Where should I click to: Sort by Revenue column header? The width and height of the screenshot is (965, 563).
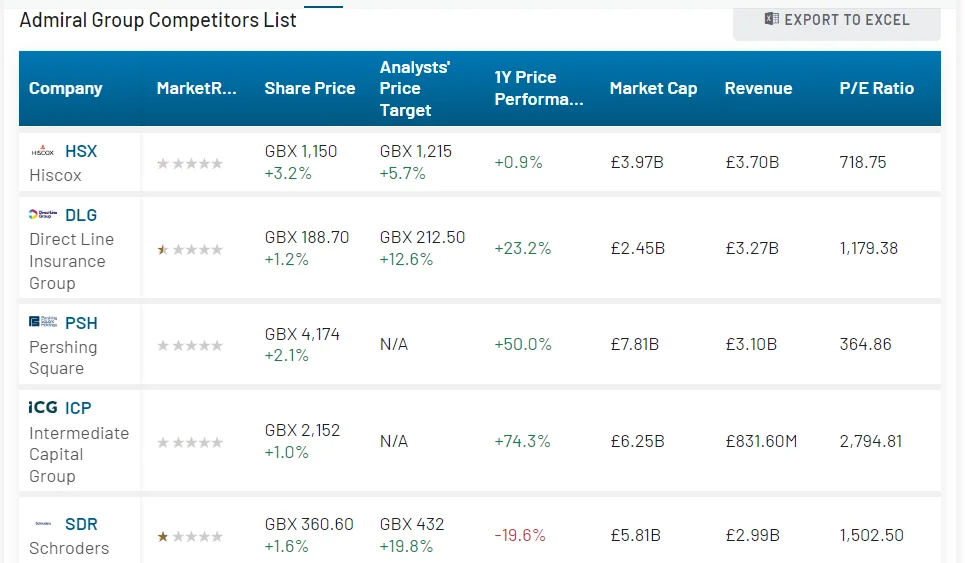(758, 88)
